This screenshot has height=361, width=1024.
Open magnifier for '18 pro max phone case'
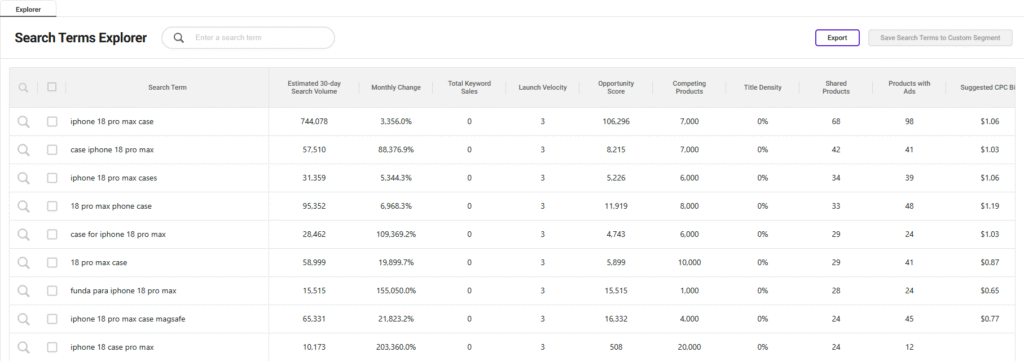(x=24, y=206)
